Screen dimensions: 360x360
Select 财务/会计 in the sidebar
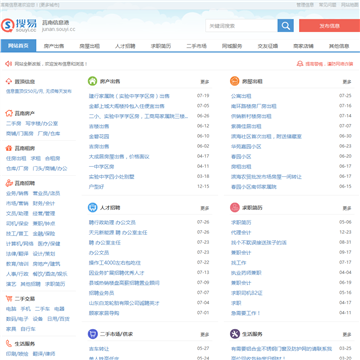[x=44, y=203]
